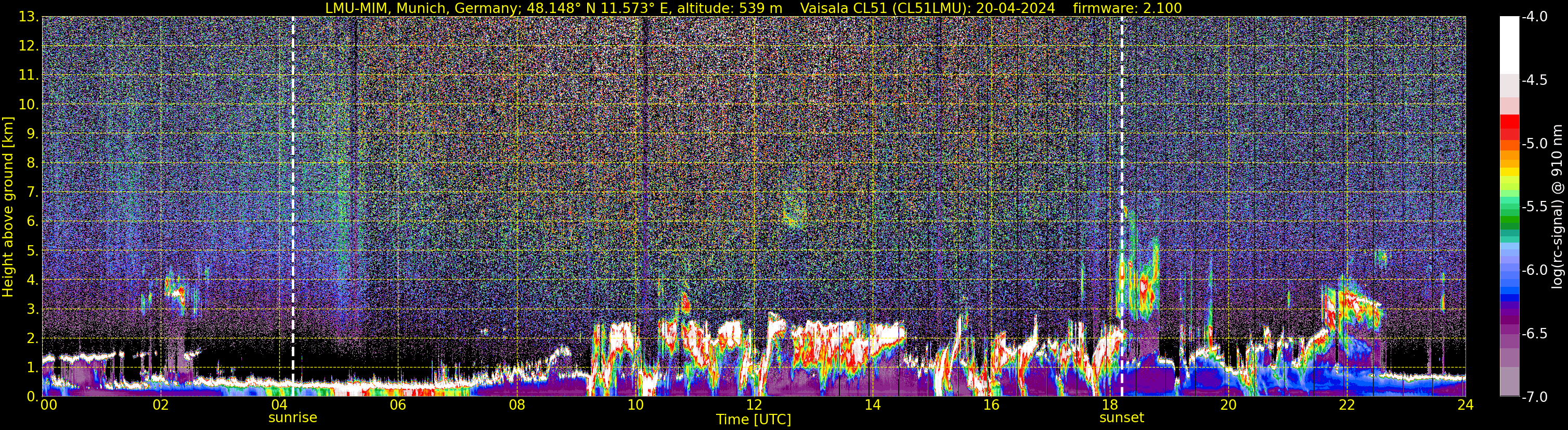Click the time axis tick '10'

pos(635,406)
